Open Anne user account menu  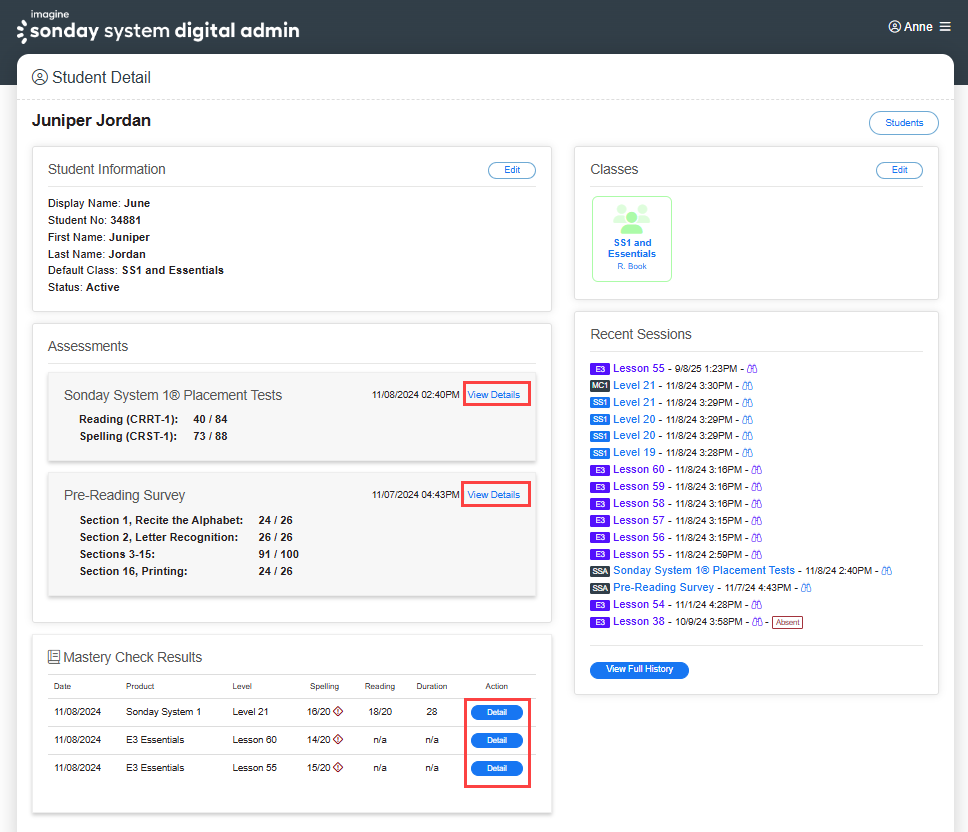coord(910,27)
